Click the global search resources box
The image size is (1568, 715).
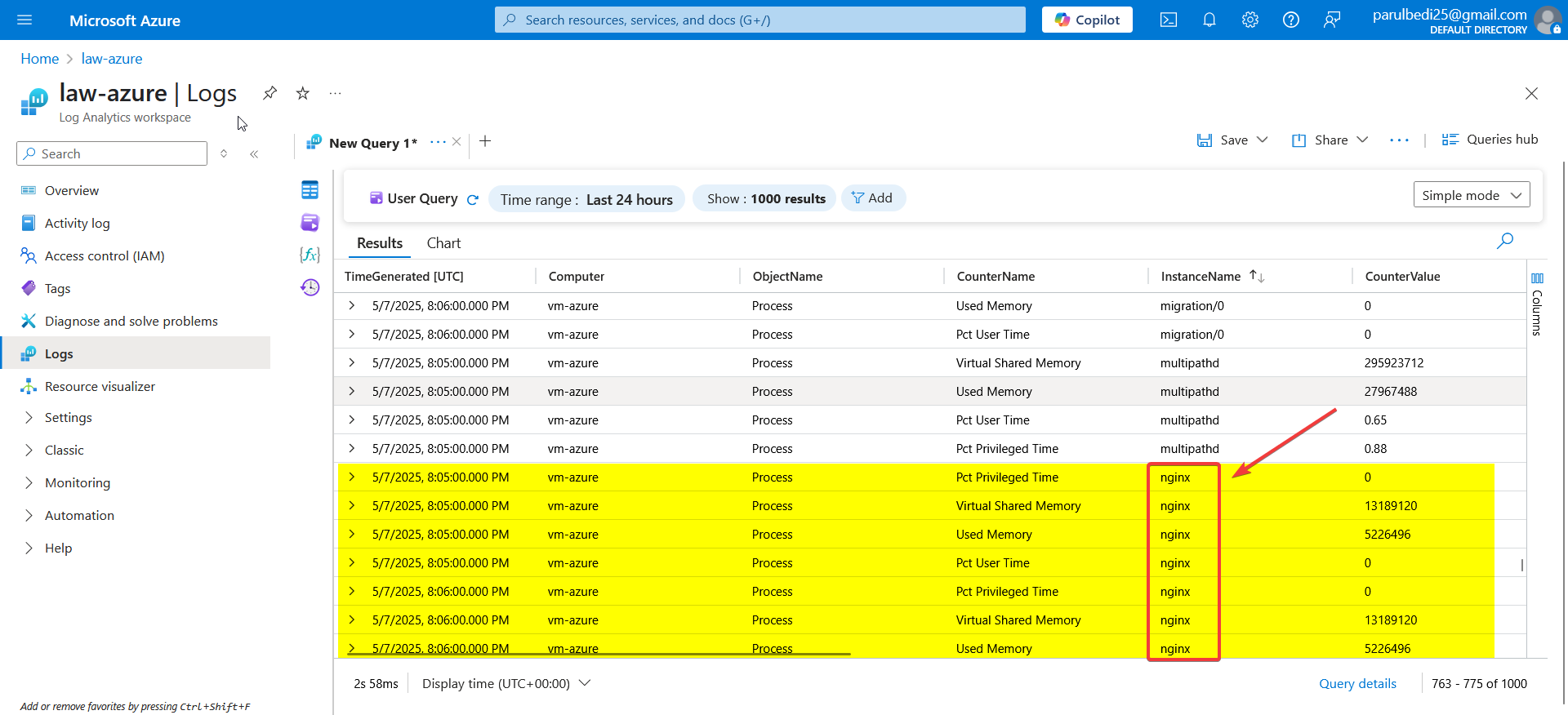point(759,20)
